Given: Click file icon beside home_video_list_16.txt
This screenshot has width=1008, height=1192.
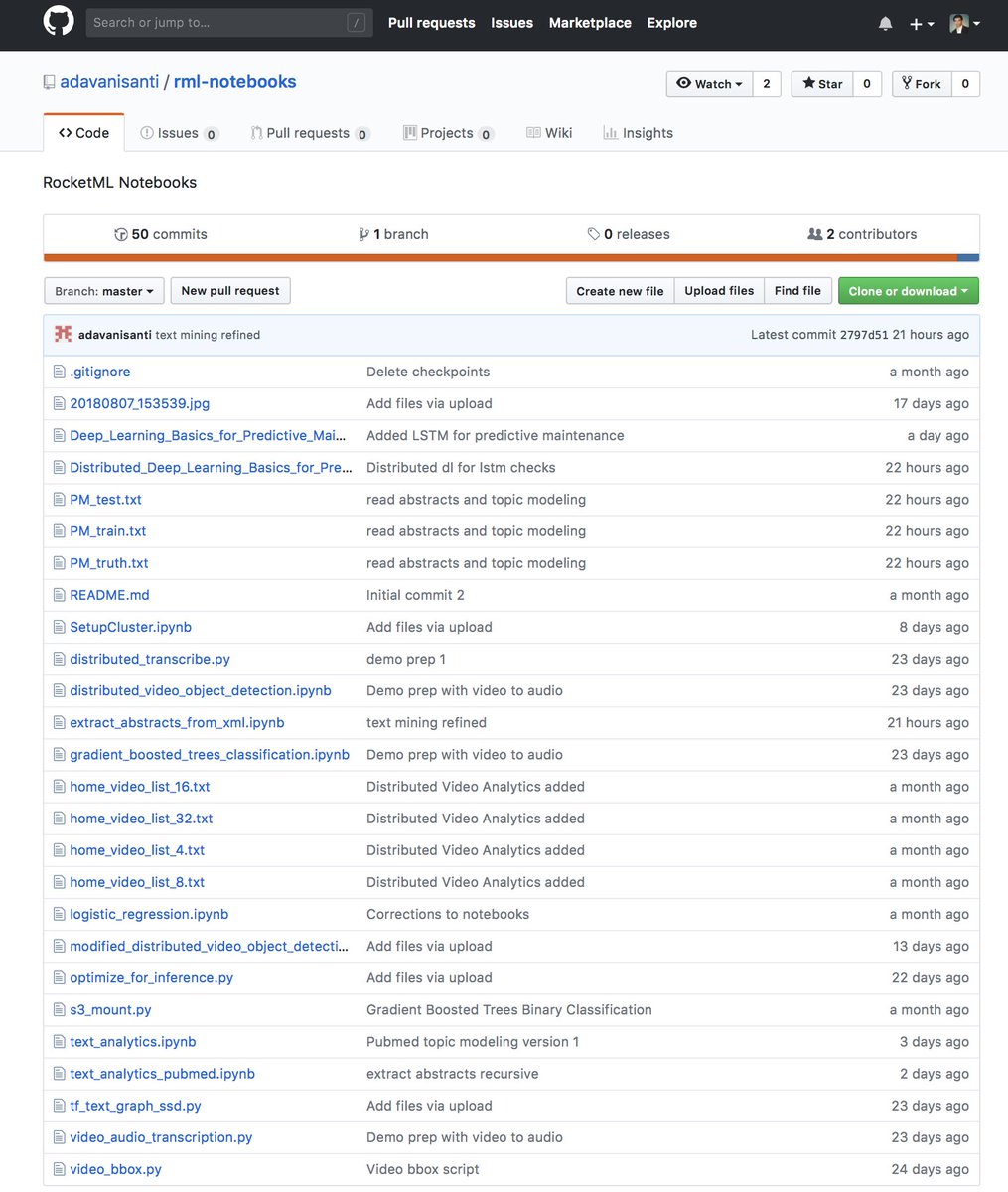Looking at the screenshot, I should click(x=59, y=786).
